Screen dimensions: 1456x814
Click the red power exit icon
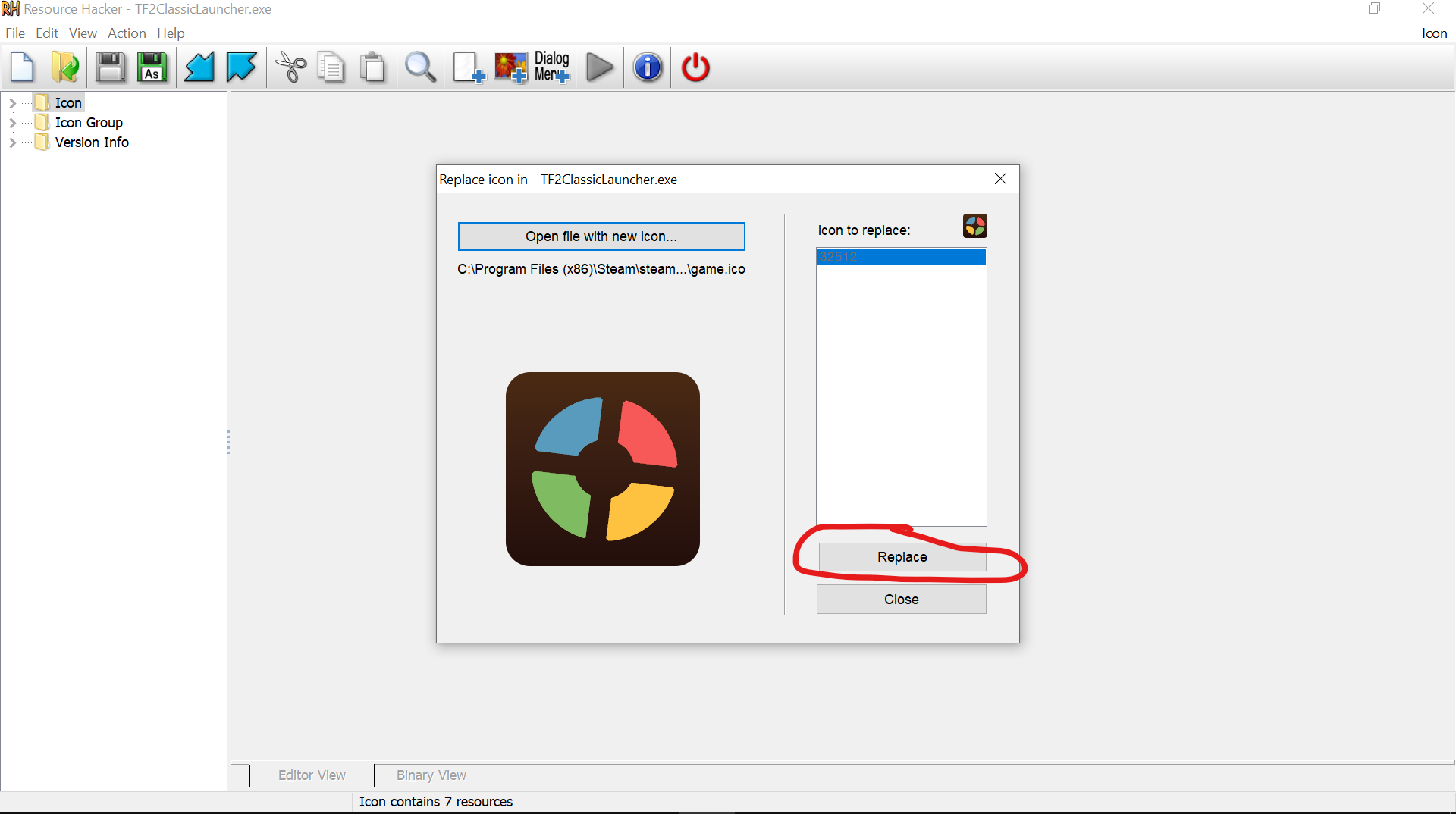pyautogui.click(x=695, y=67)
